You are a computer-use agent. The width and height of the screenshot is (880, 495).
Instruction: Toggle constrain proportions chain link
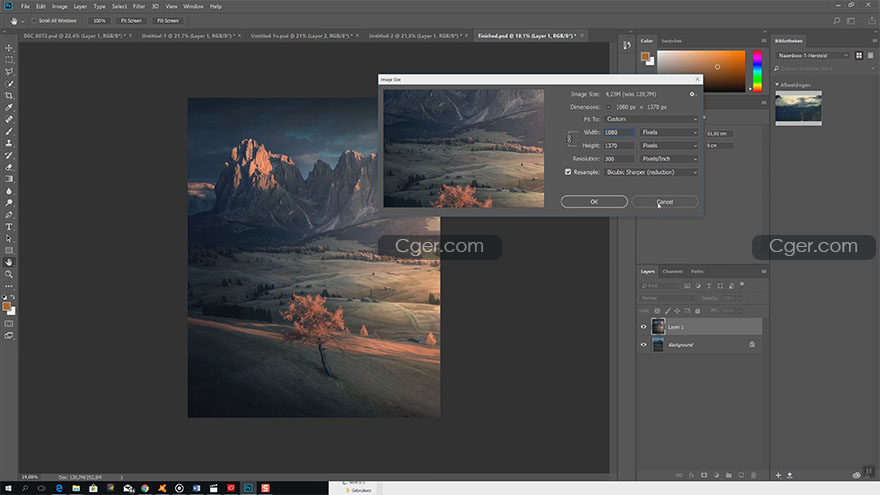(x=569, y=139)
